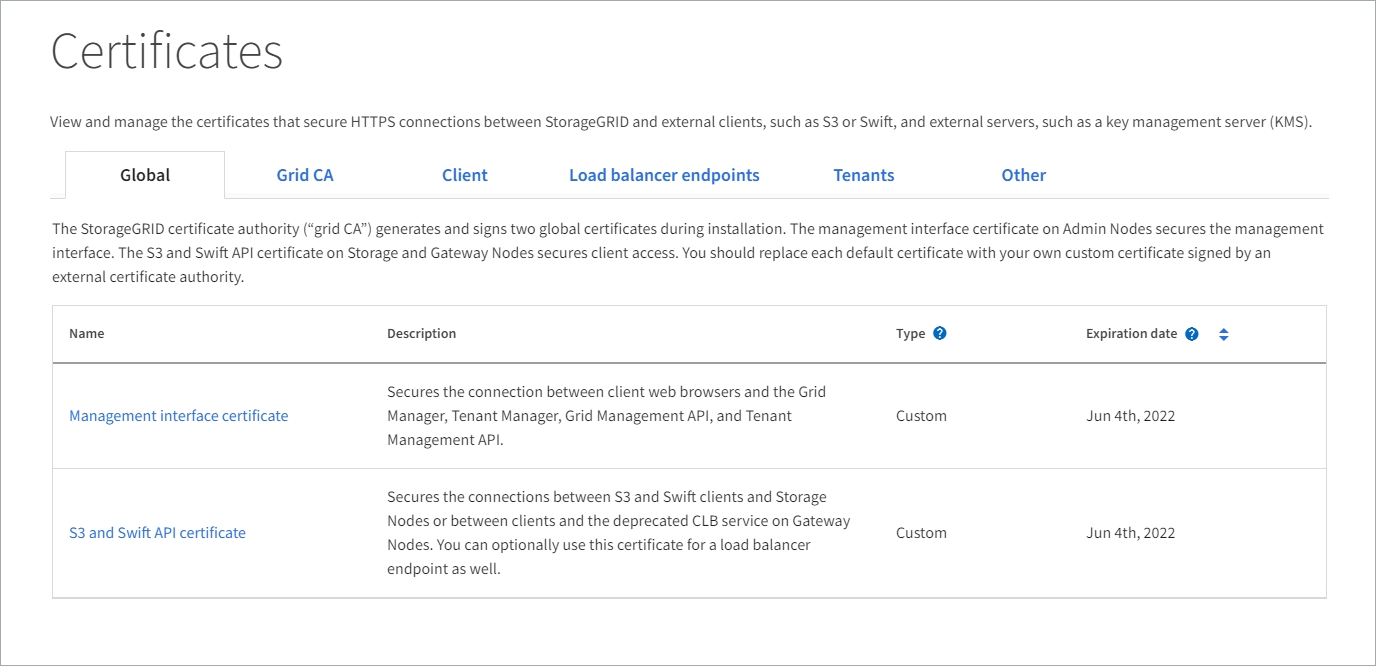Click the help icon beside Expiration date

(x=1192, y=334)
